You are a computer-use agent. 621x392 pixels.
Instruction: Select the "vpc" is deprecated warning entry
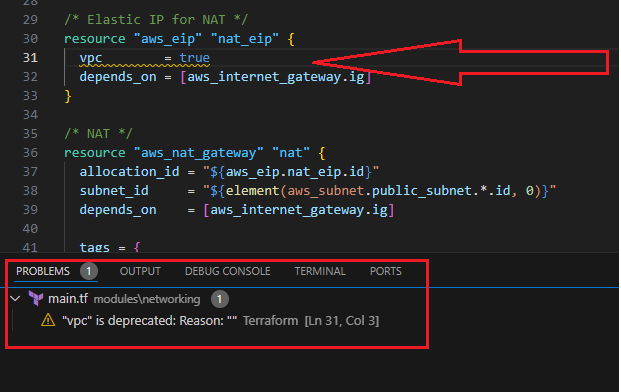point(210,320)
